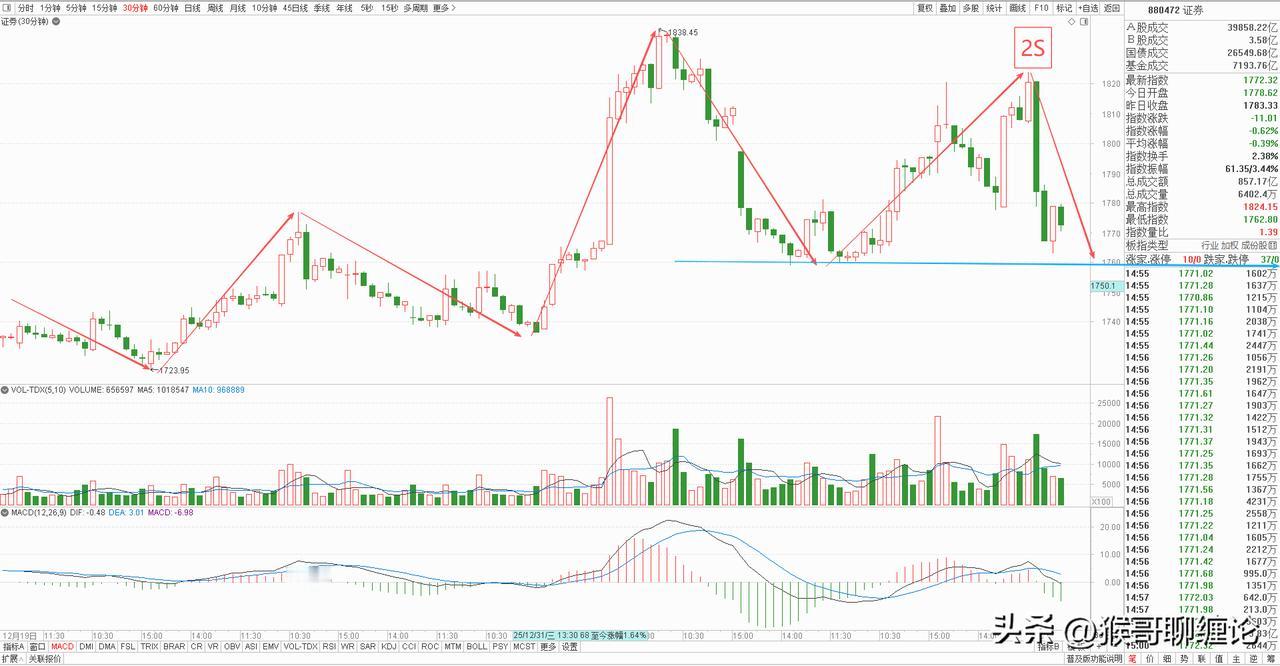
Task: Select the 15分钟 period
Action: pos(104,8)
